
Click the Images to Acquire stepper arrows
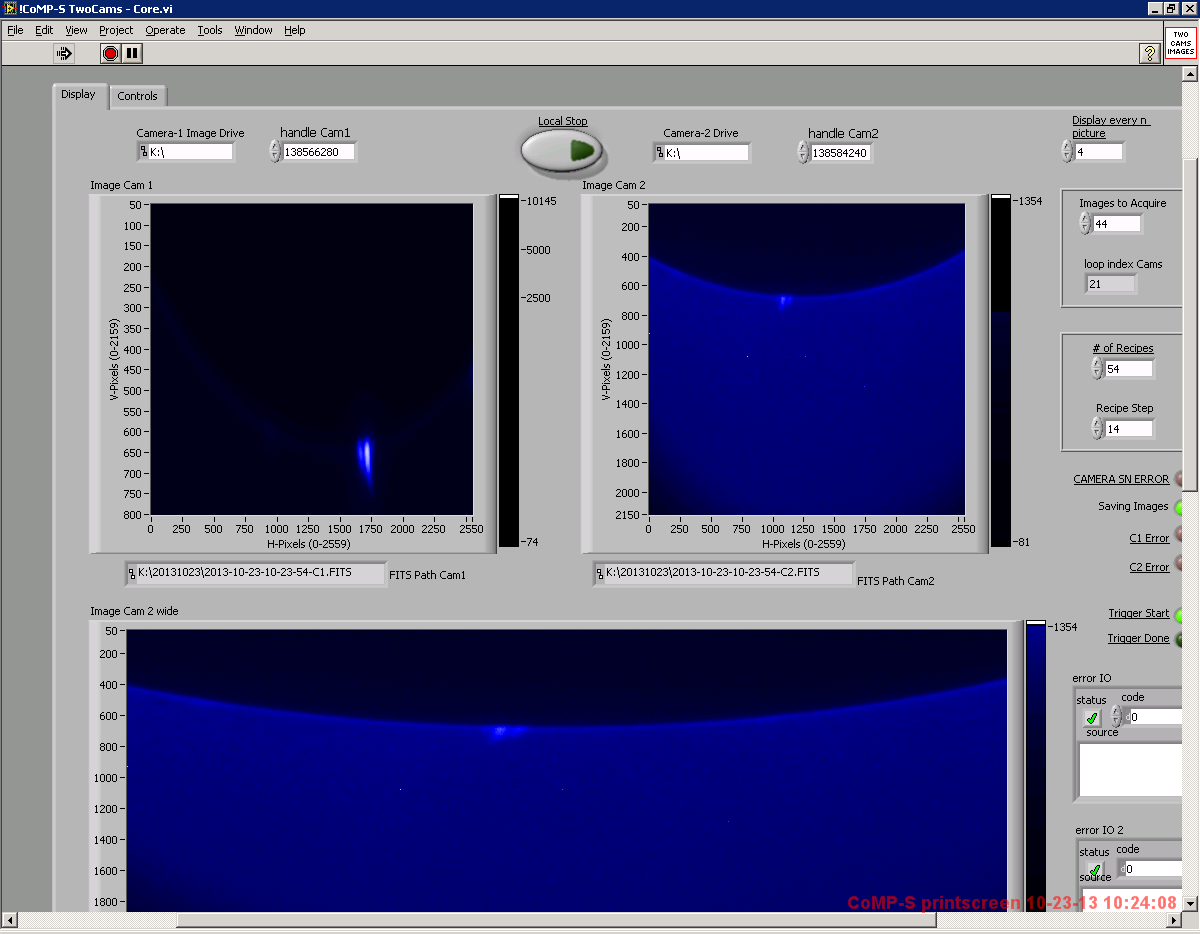1085,224
